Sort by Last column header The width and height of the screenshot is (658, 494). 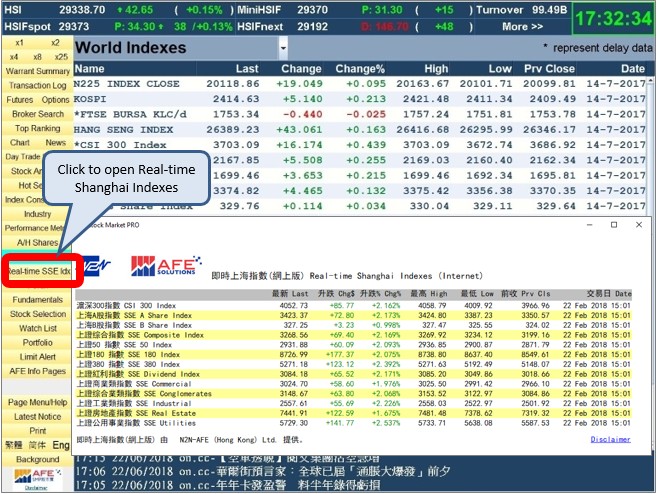click(247, 68)
